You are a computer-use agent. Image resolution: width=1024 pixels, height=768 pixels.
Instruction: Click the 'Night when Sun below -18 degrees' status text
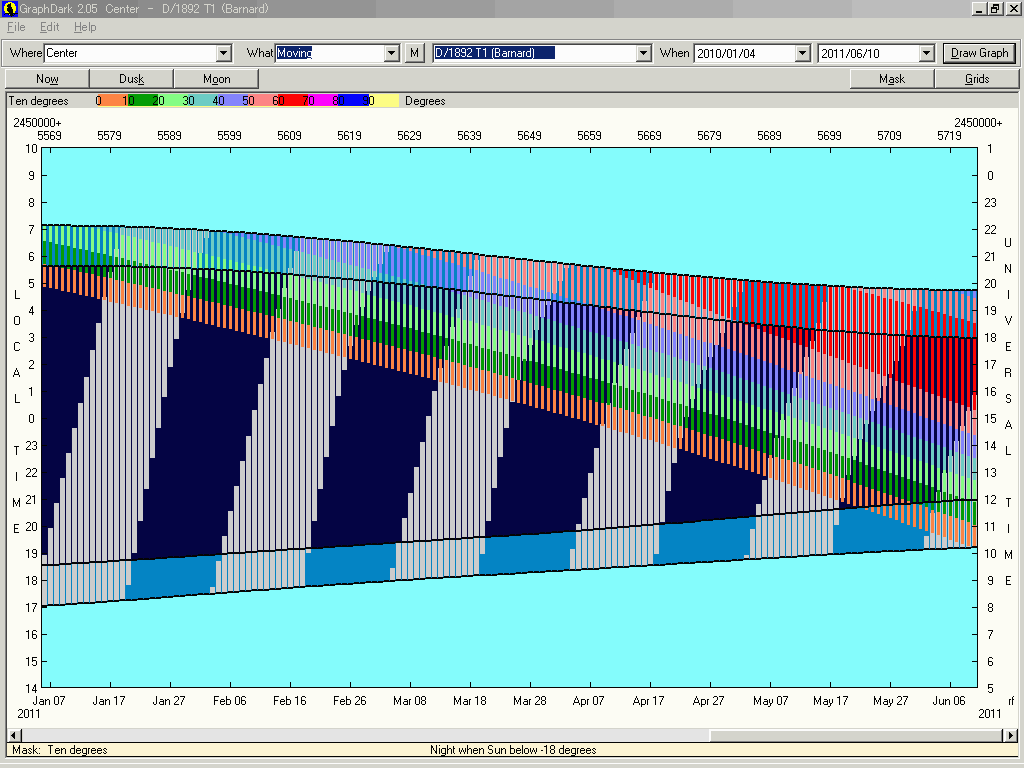(x=513, y=750)
